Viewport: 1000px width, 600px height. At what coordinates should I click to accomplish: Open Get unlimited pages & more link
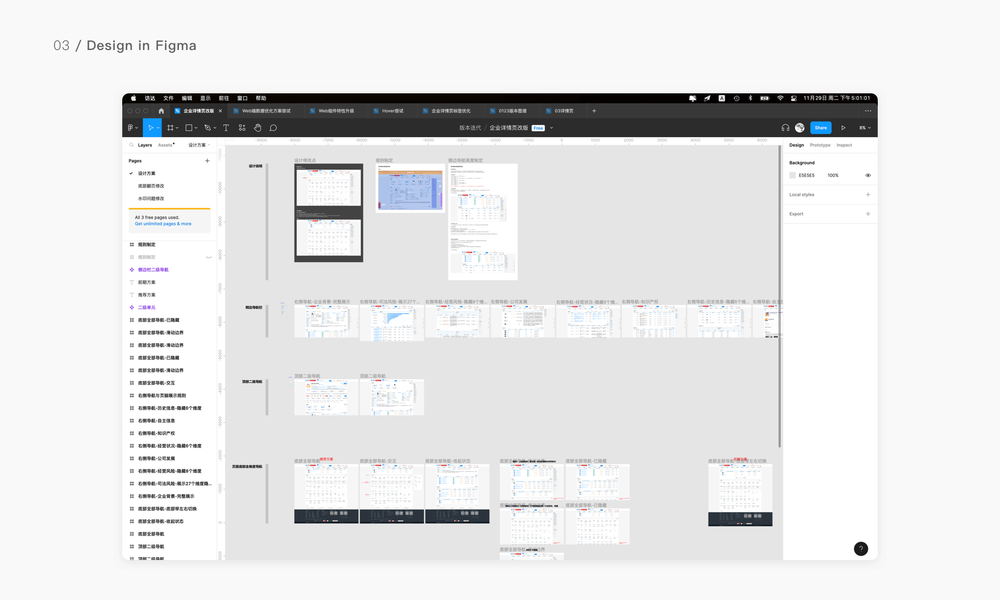(163, 224)
